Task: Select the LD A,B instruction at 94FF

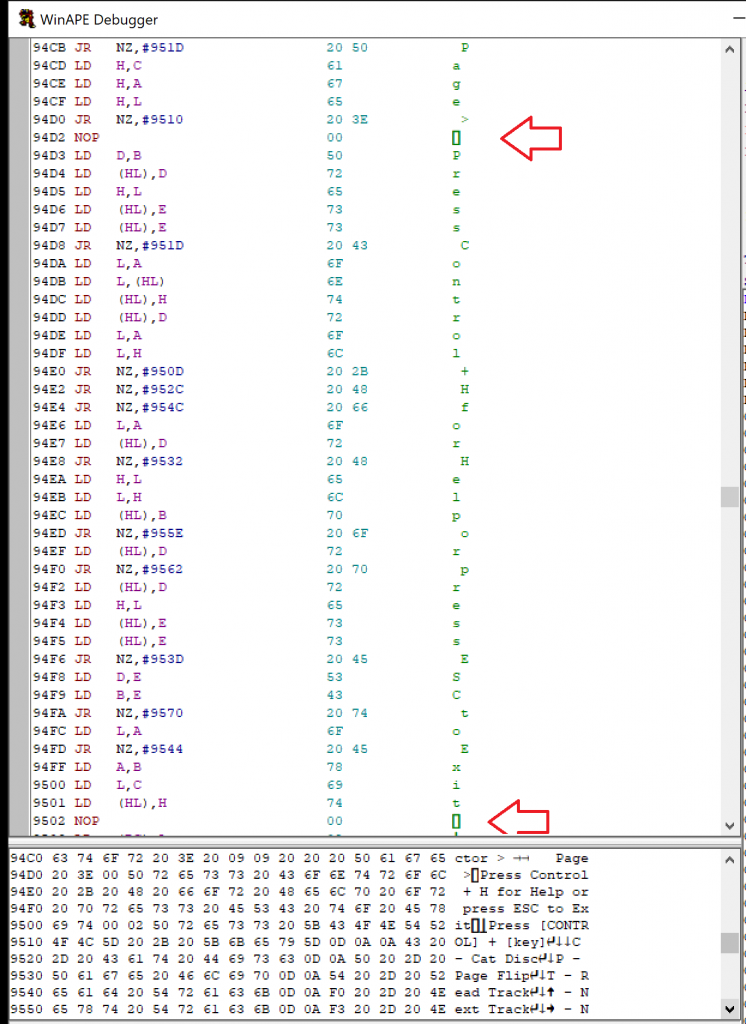Action: (x=100, y=768)
